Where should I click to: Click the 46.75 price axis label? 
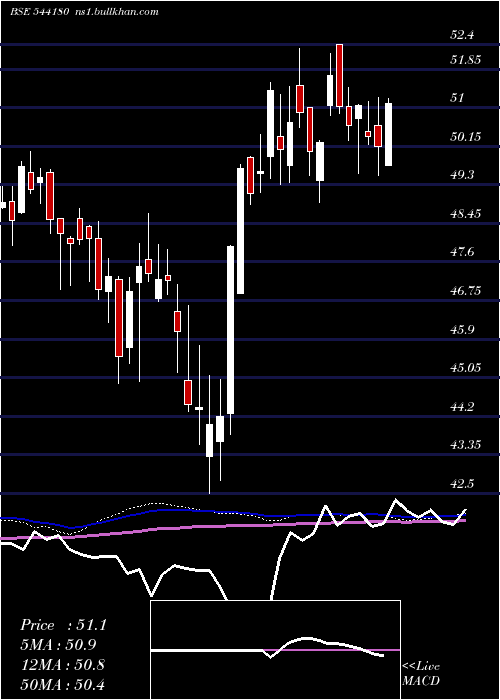pyautogui.click(x=466, y=291)
